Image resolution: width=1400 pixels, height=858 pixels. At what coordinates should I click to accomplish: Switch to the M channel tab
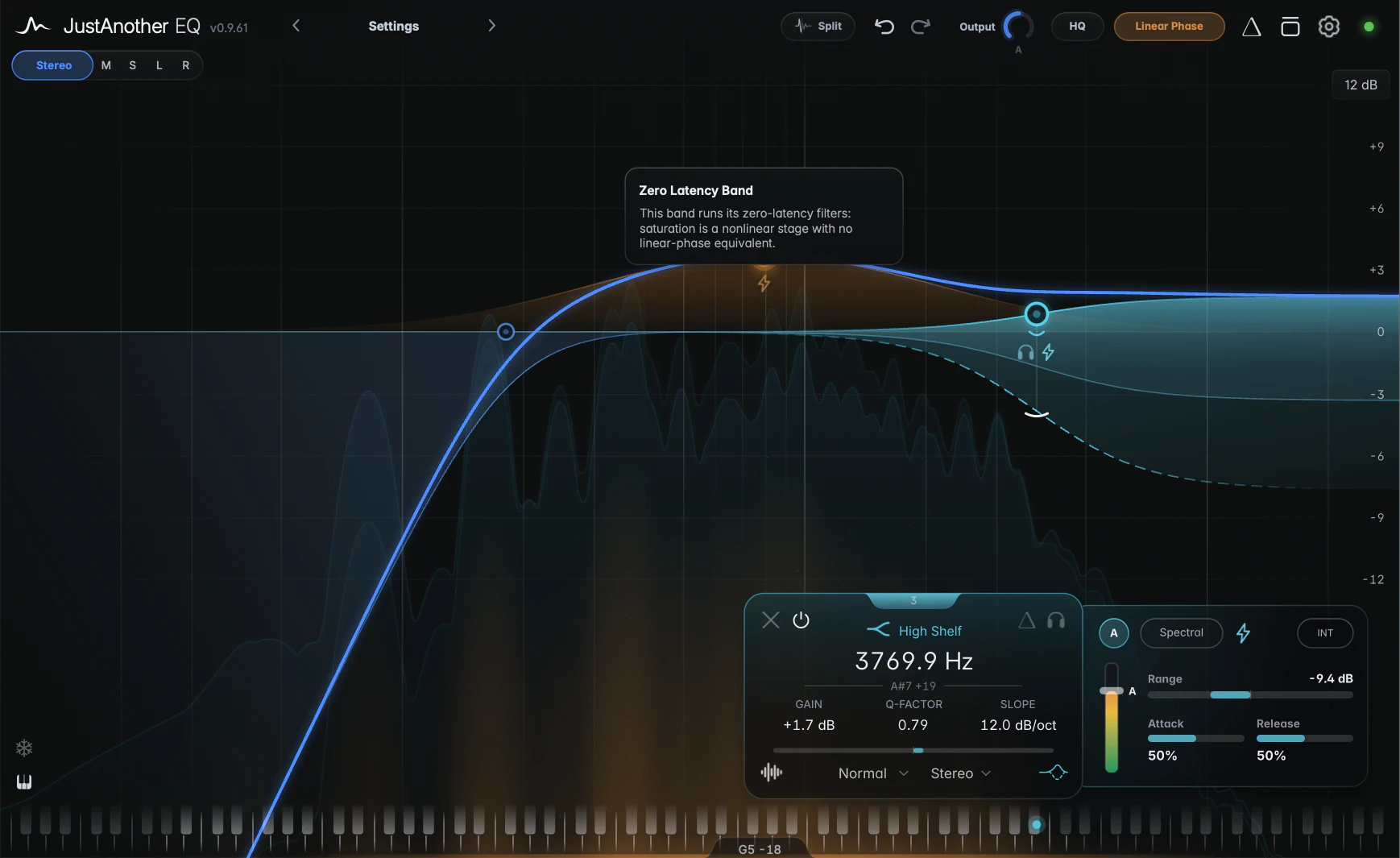tap(106, 65)
